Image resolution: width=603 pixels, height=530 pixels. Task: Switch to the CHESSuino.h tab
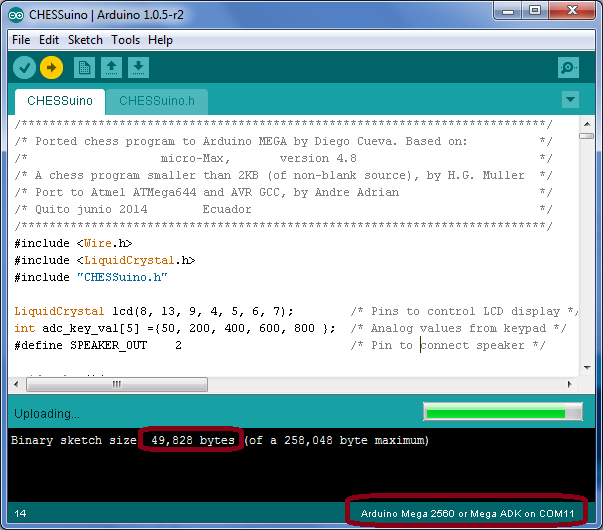click(157, 101)
